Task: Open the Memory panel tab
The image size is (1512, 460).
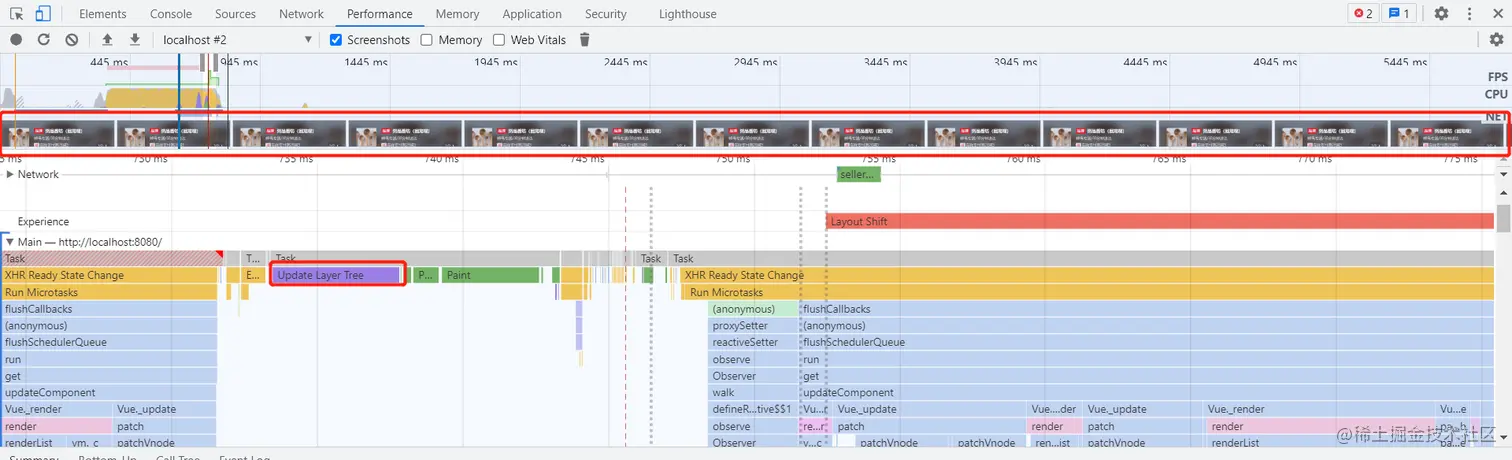Action: 457,14
